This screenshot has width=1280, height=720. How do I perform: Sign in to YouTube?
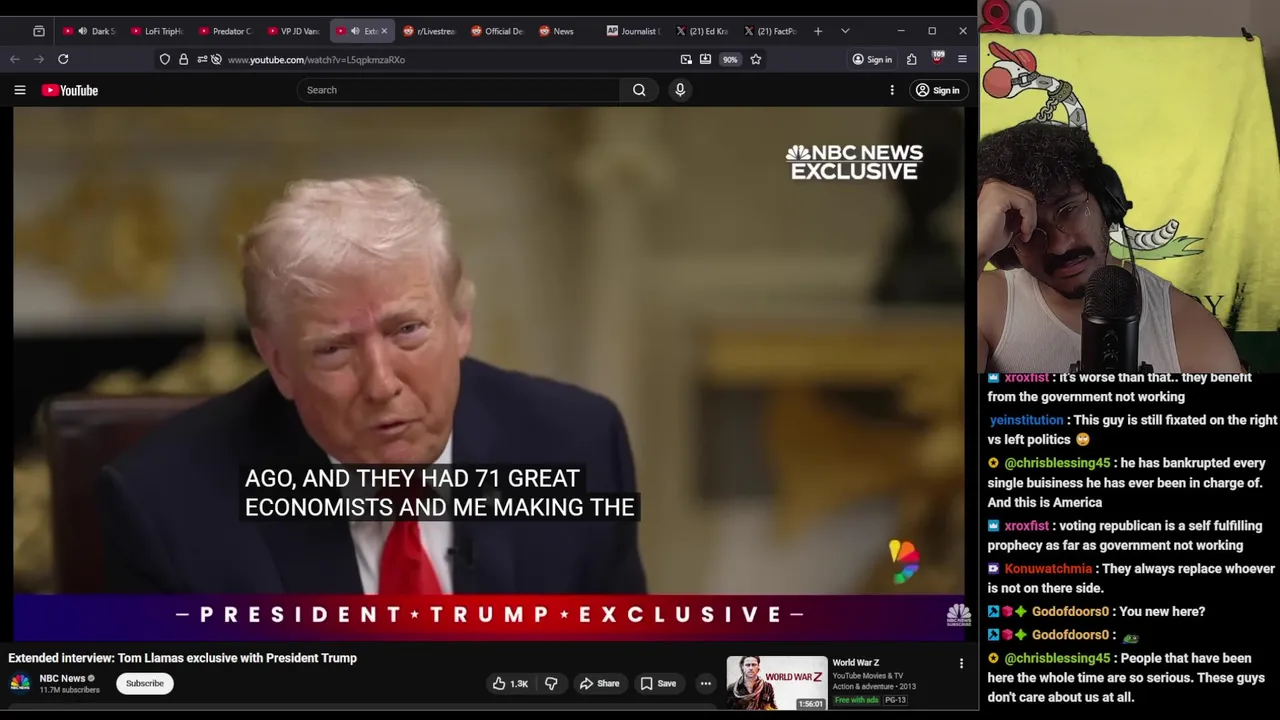click(x=938, y=90)
